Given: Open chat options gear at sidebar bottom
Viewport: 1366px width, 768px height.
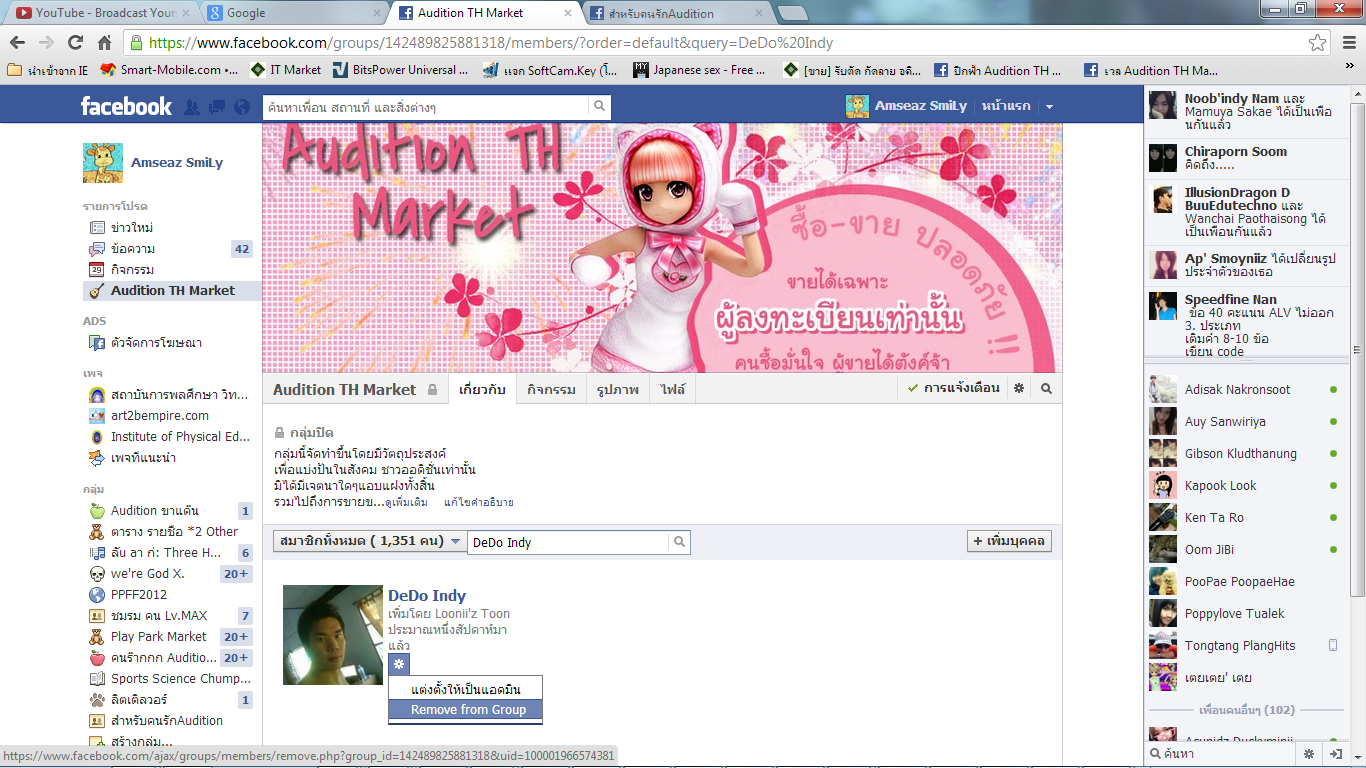Looking at the screenshot, I should point(1308,753).
